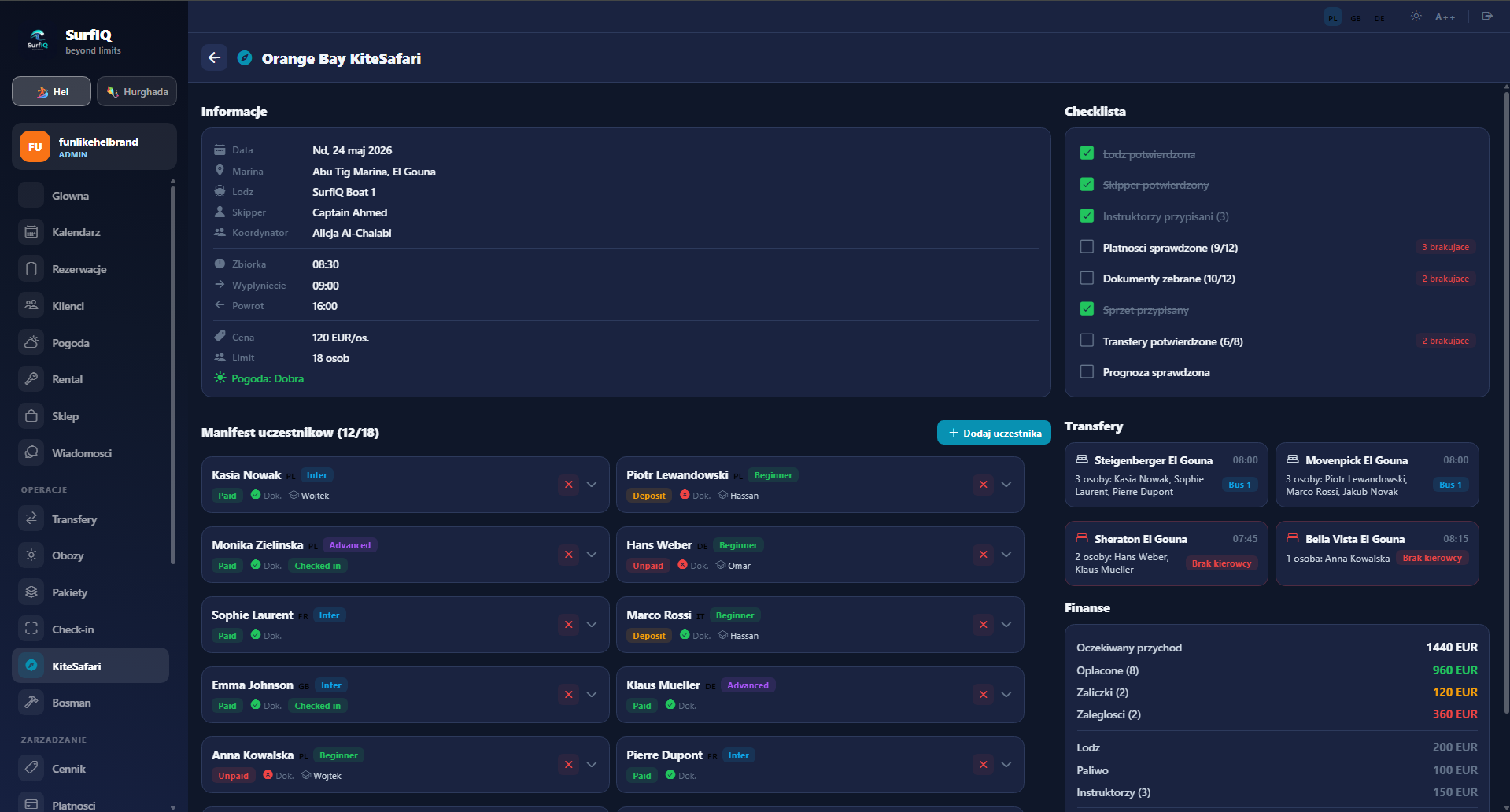Click the sidebar vertical scrollbar

[173, 371]
